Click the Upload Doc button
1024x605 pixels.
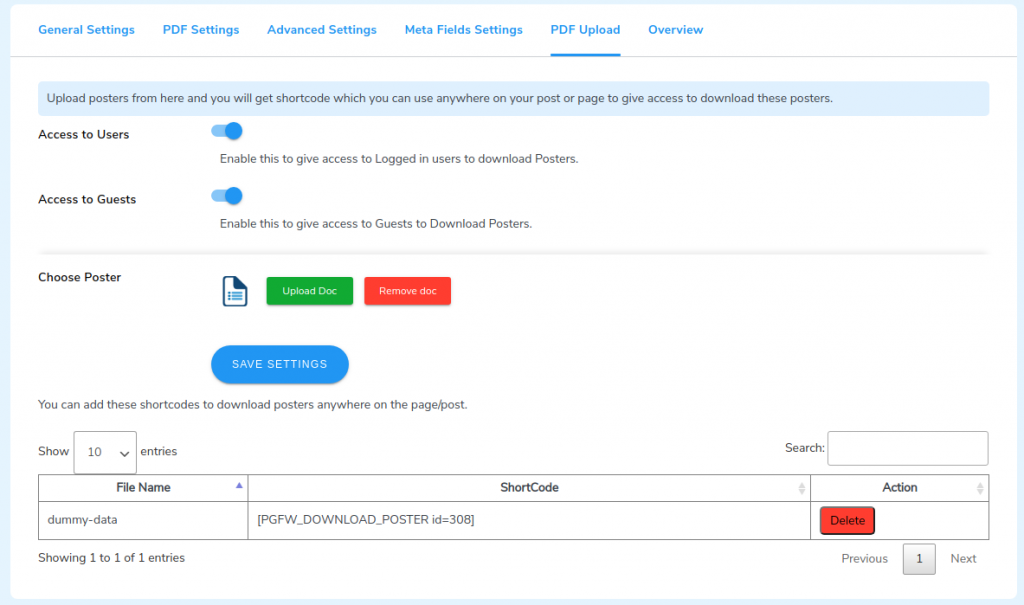(x=309, y=290)
